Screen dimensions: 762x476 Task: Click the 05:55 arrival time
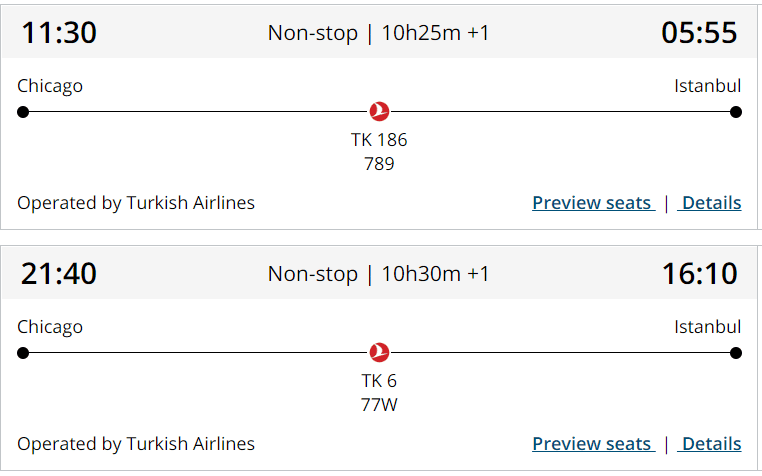(699, 33)
